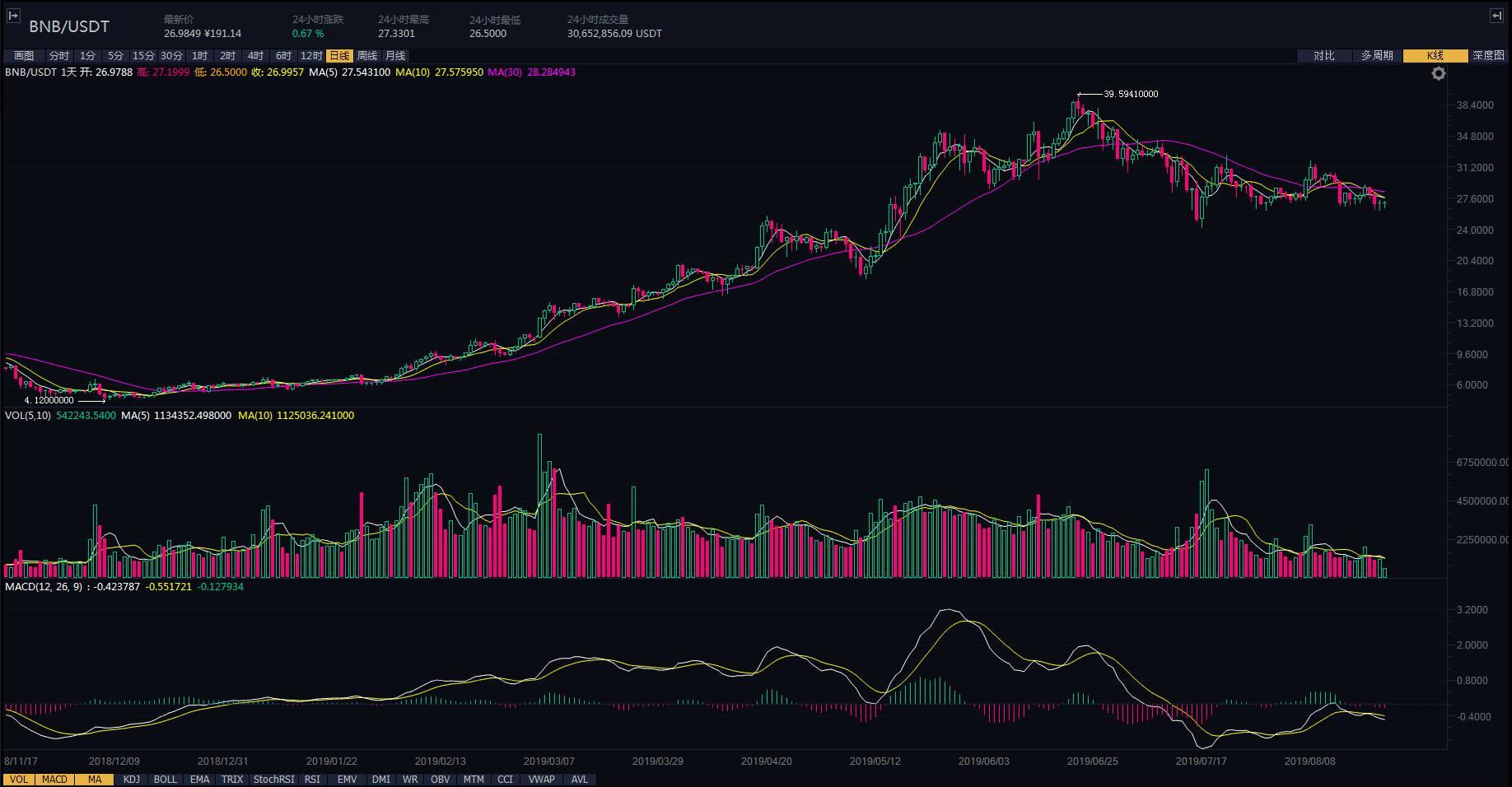Screen dimensions: 1512x787
Task: Turn on the StochRSI indicator
Action: [x=273, y=779]
